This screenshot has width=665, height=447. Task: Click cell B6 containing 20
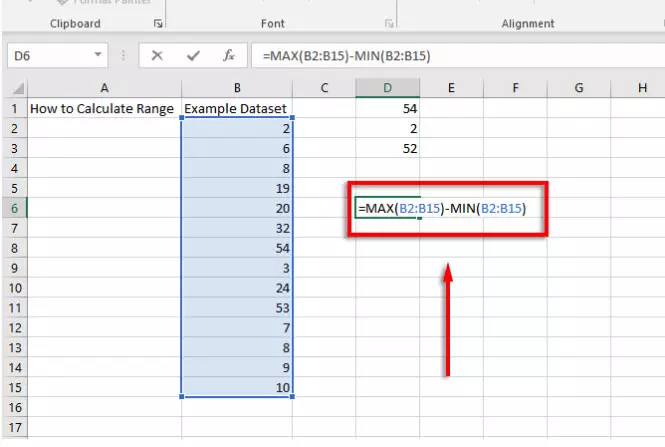237,208
